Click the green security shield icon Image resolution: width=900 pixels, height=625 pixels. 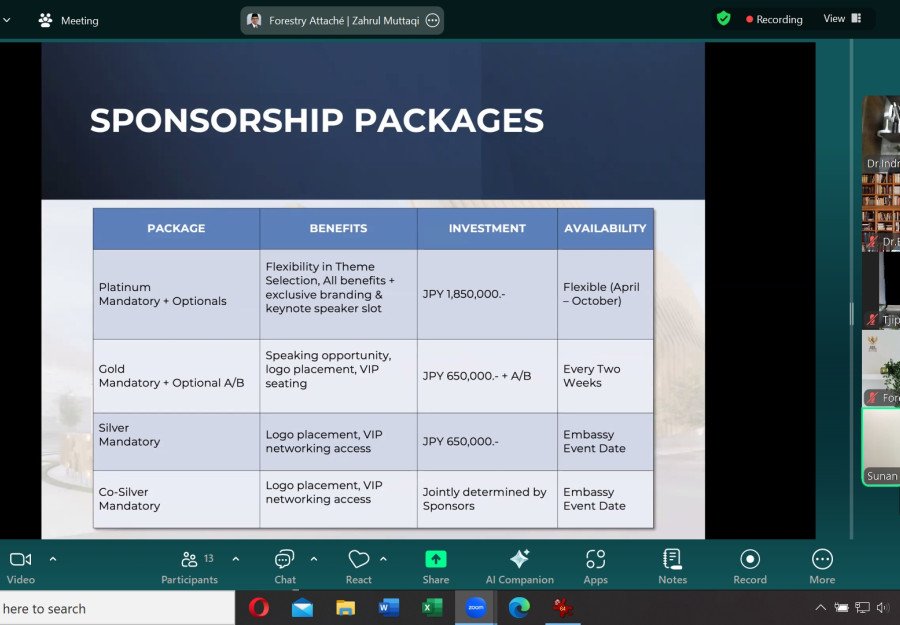723,19
